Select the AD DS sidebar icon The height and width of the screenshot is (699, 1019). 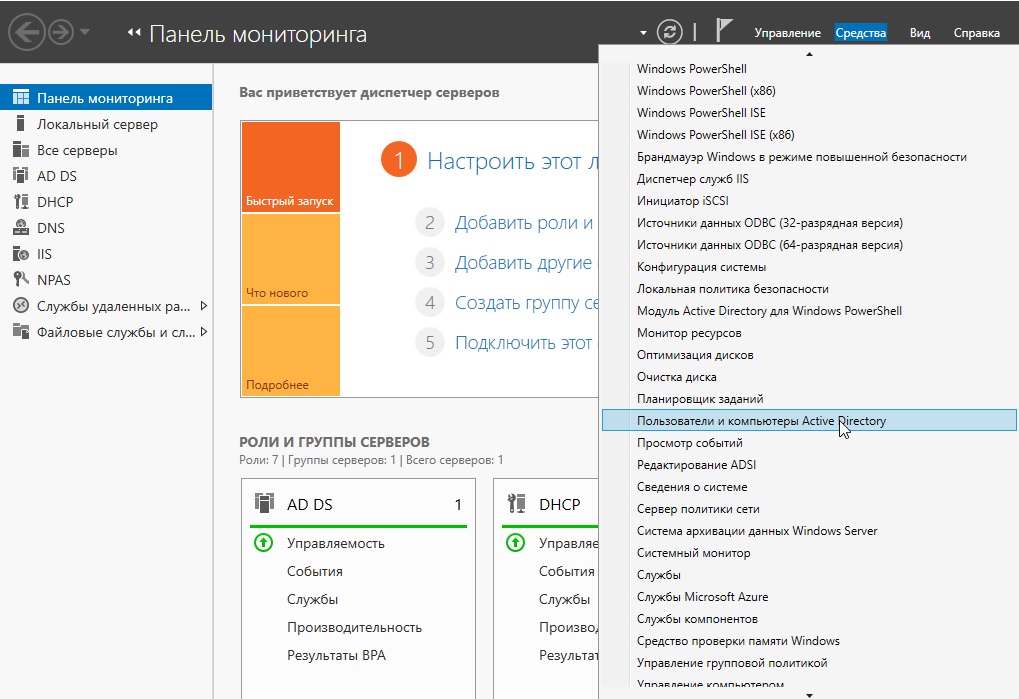pyautogui.click(x=20, y=176)
